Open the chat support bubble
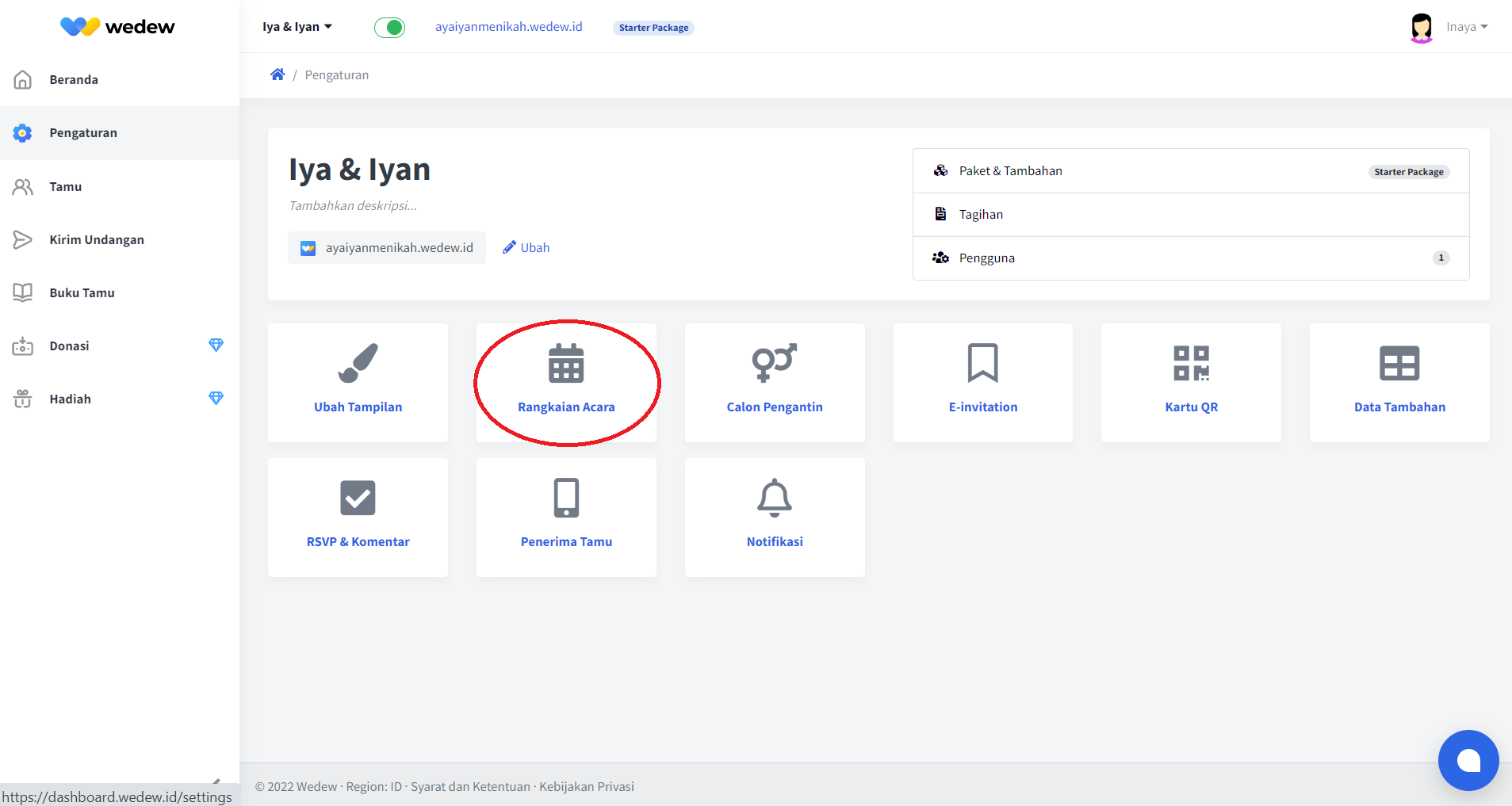 coord(1468,760)
